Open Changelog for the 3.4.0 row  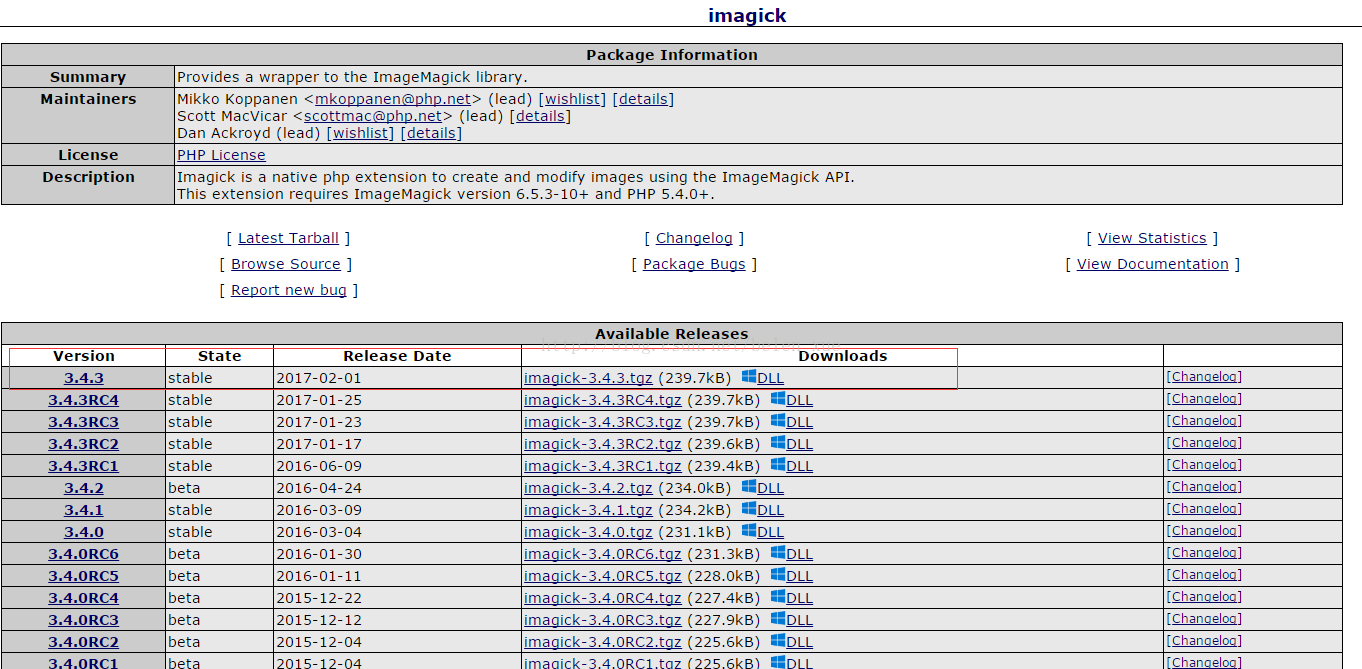[x=1206, y=531]
